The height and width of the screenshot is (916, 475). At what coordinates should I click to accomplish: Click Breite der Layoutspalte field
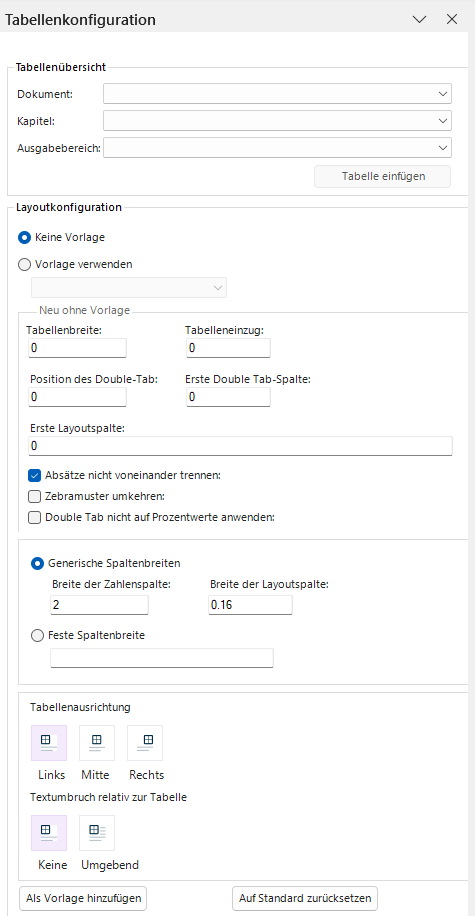[250, 605]
